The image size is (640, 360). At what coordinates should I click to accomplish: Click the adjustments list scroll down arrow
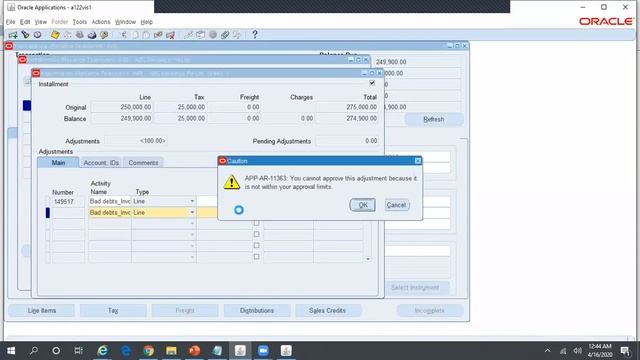368,259
